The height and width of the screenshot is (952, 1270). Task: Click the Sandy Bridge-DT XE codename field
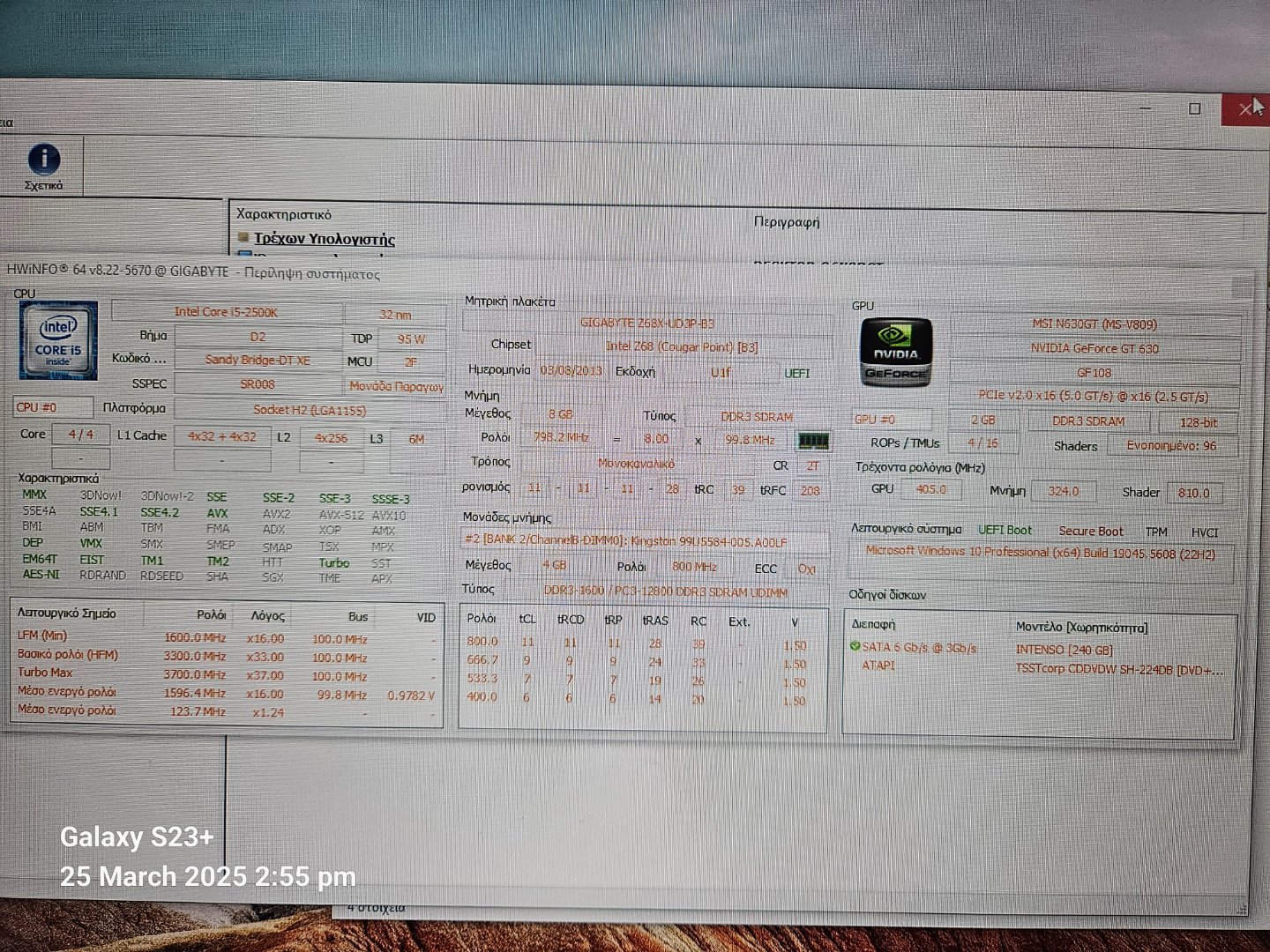pyautogui.click(x=258, y=360)
